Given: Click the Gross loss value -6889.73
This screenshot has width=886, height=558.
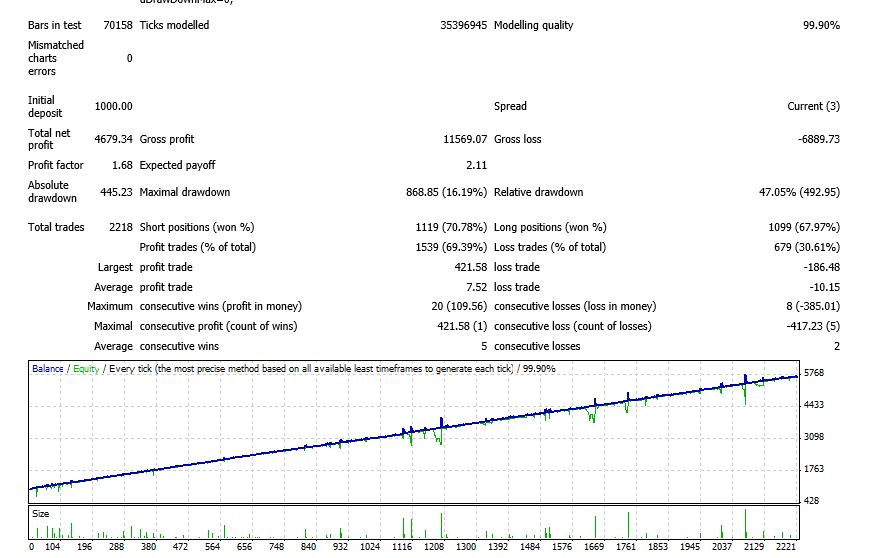Looking at the screenshot, I should [x=818, y=140].
